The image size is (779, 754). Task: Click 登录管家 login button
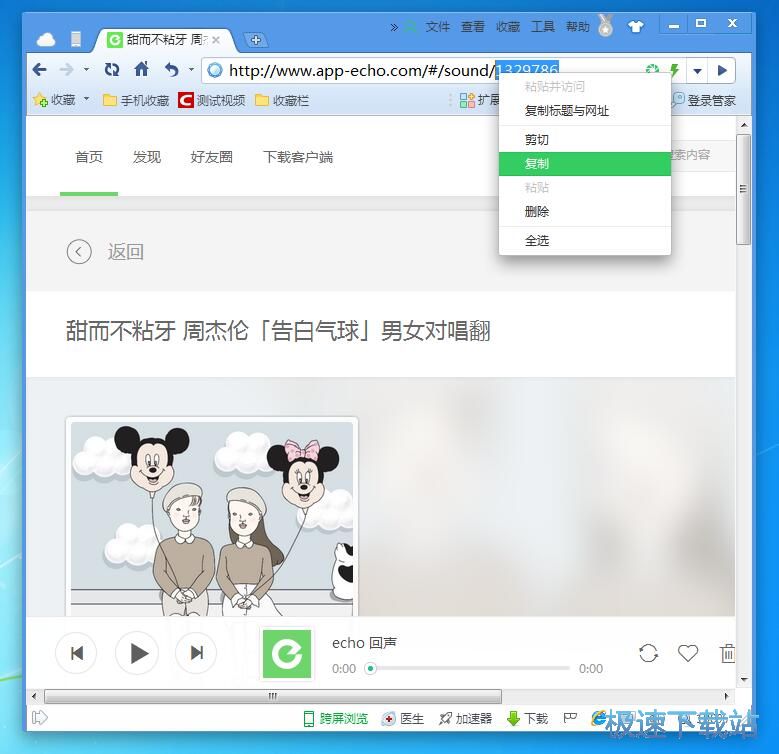pos(703,100)
